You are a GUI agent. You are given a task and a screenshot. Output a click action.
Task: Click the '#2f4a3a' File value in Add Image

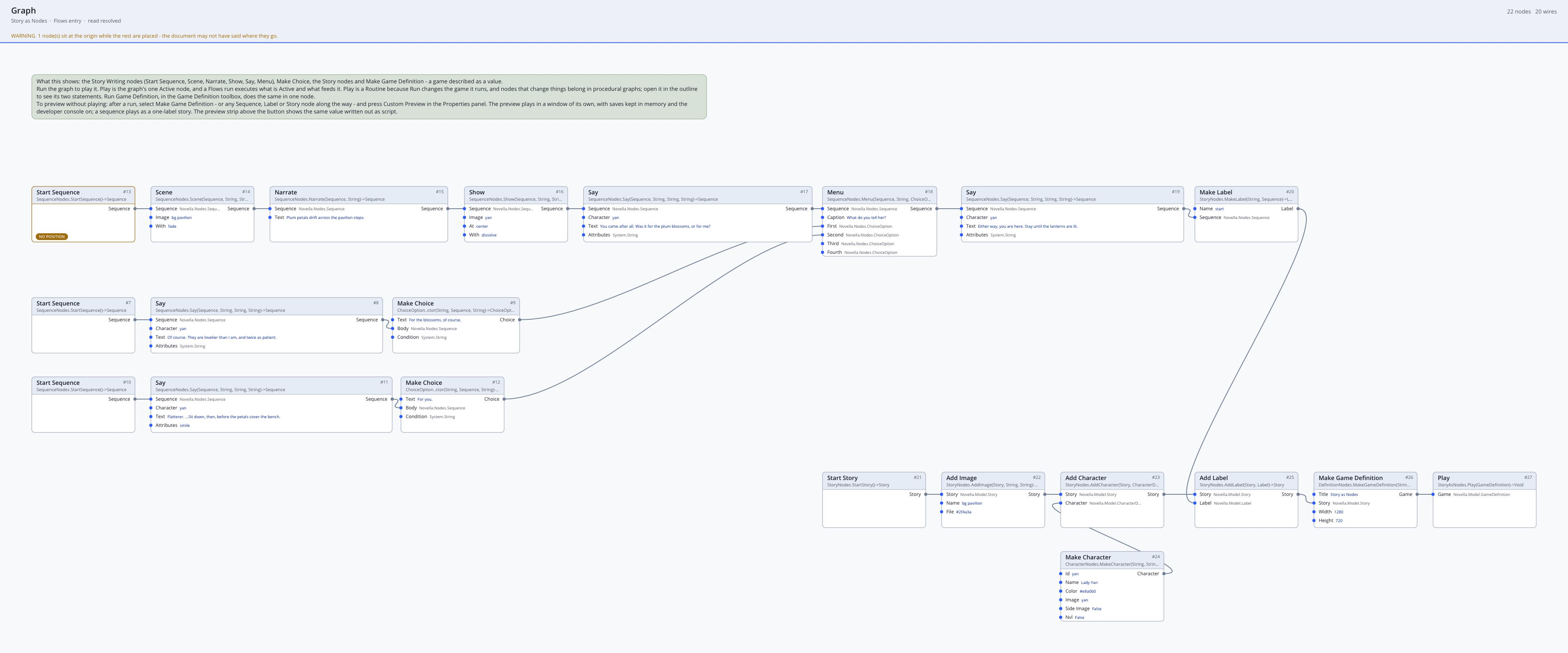(963, 513)
